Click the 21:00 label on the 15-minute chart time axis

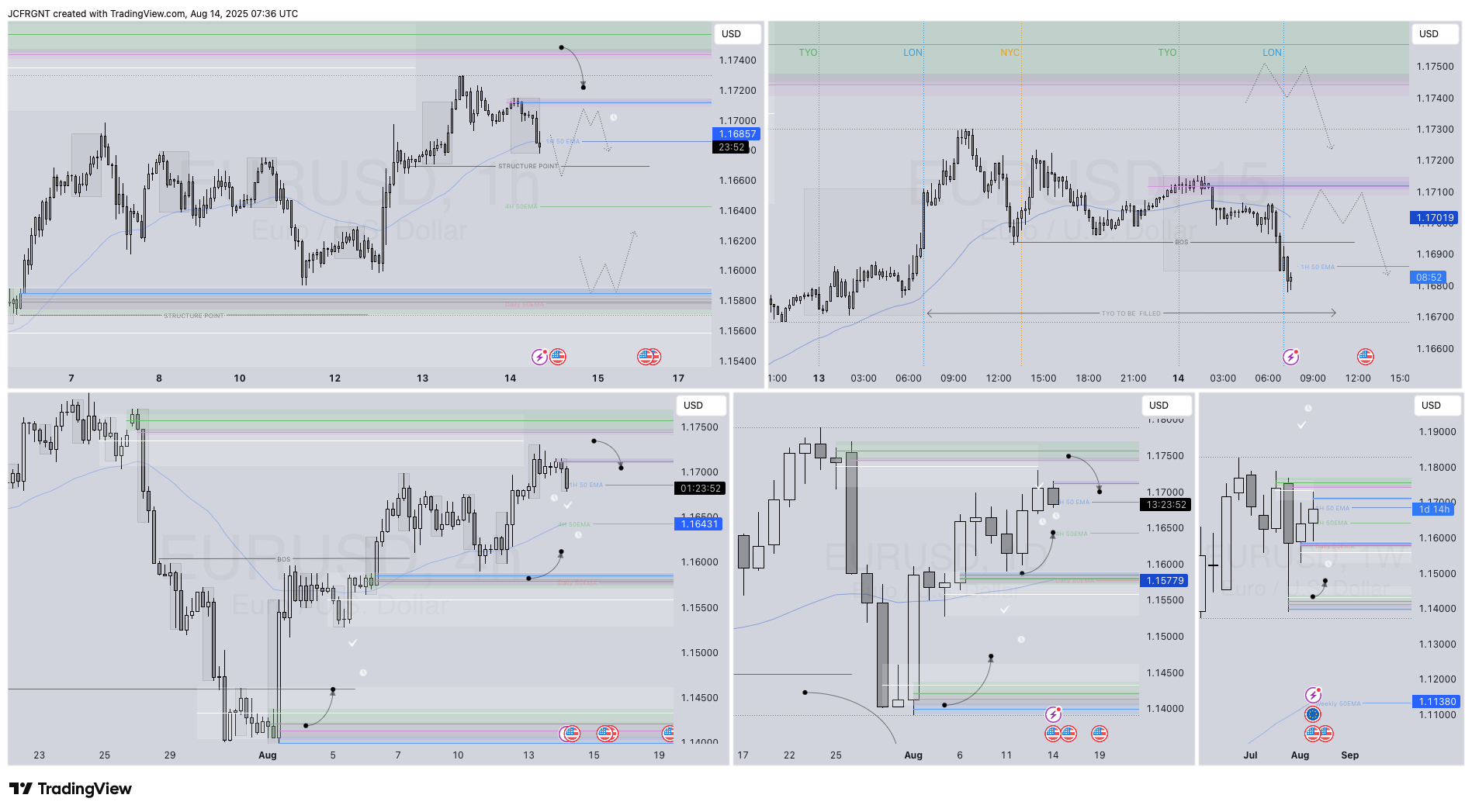click(1133, 378)
